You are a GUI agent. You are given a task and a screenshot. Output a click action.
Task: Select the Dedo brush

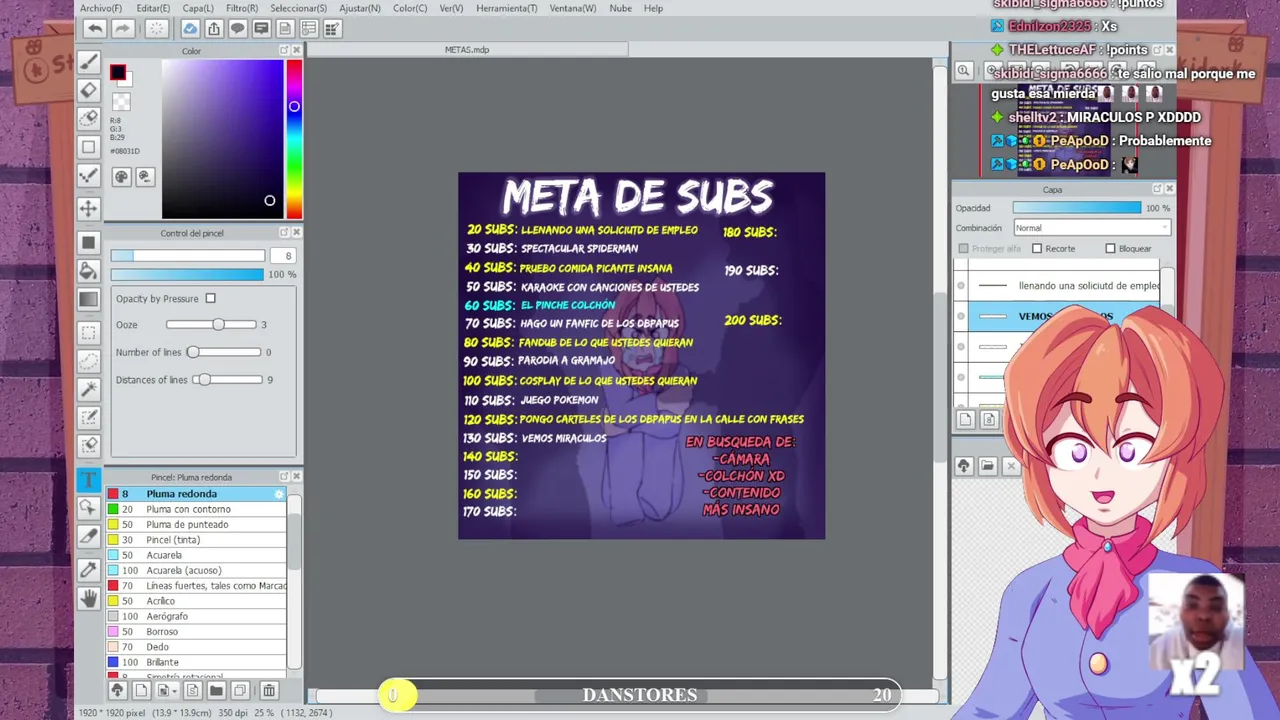click(196, 647)
